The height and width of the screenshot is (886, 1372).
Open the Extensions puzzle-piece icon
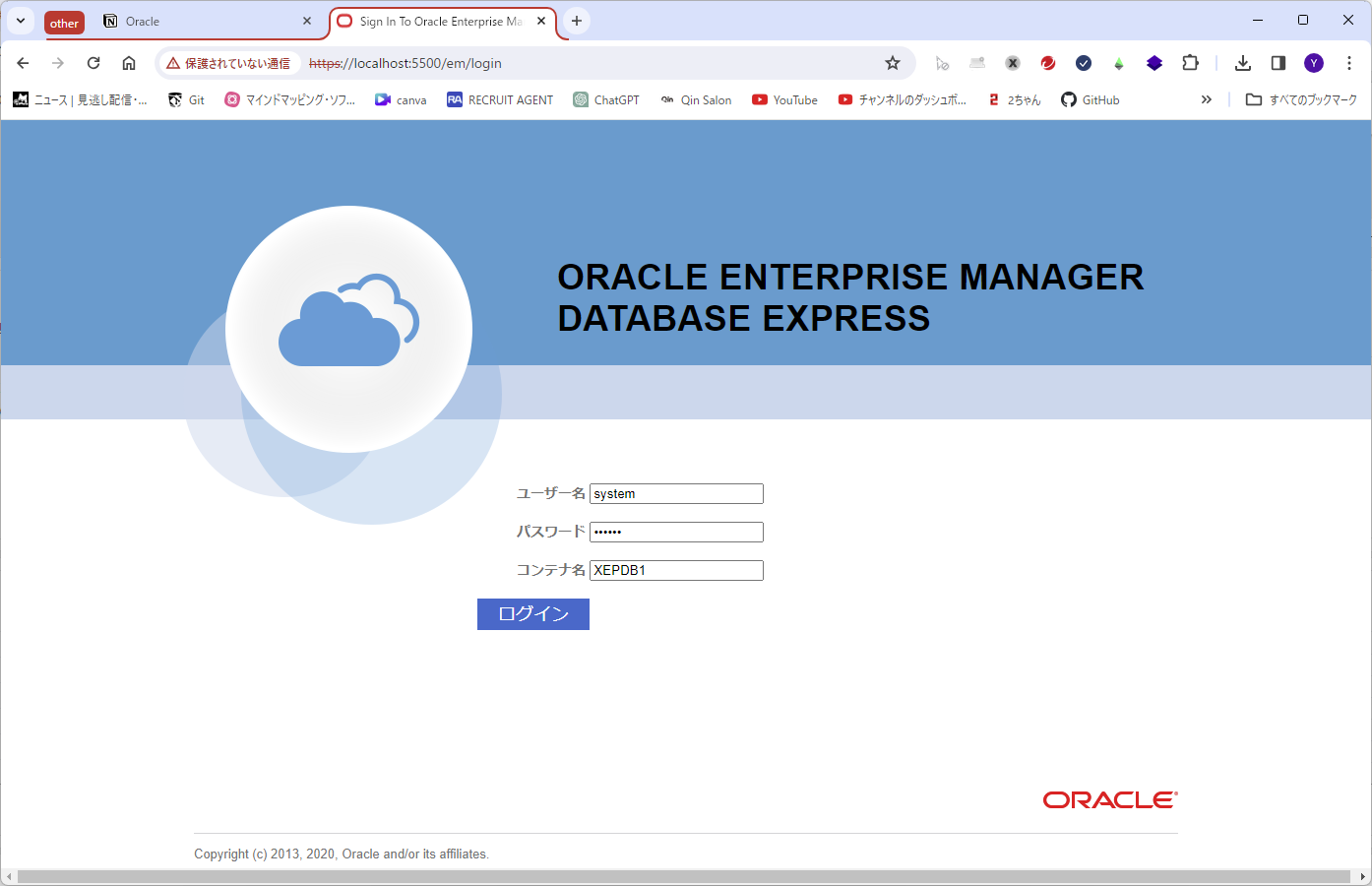tap(1190, 62)
